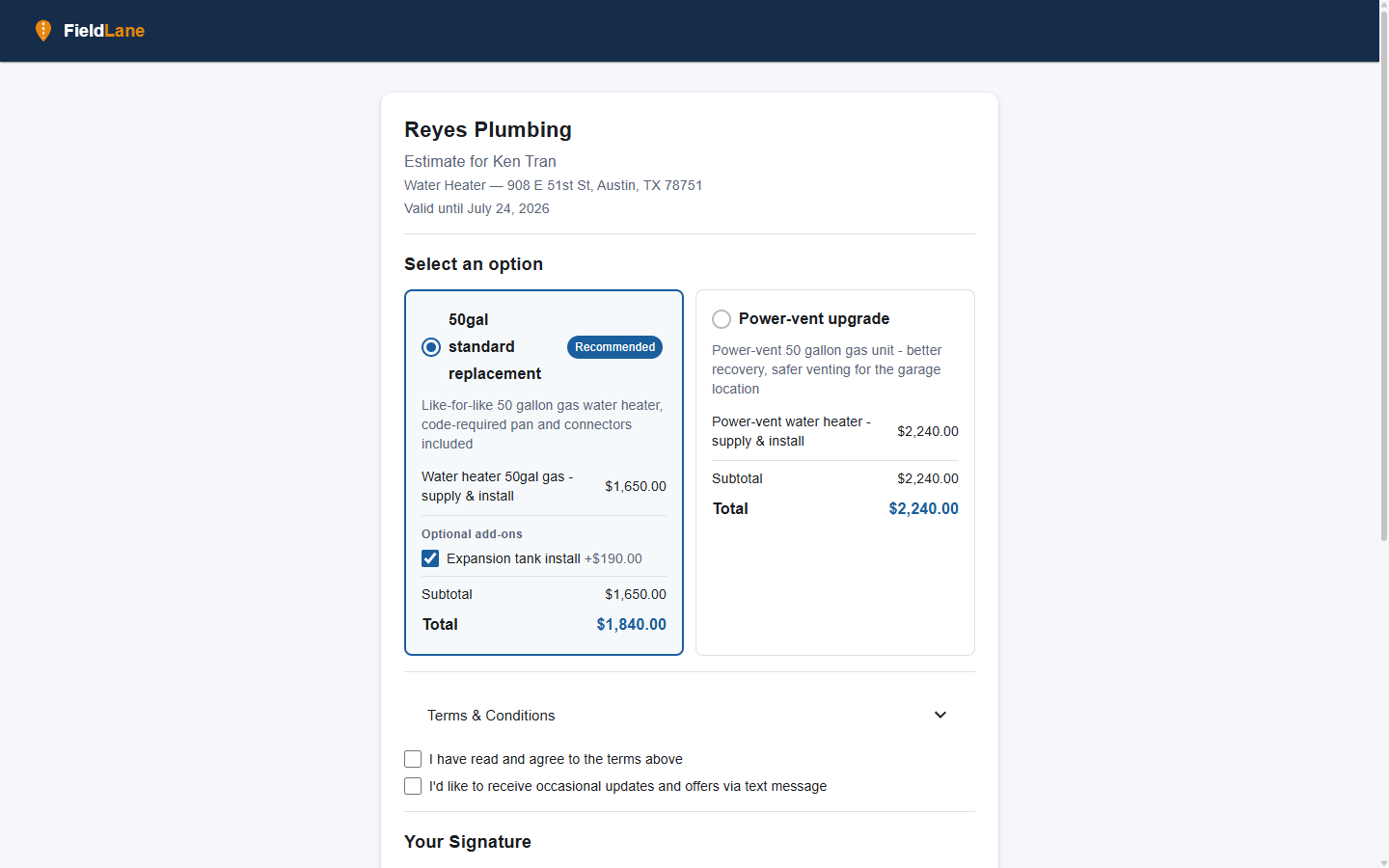Click the Power-vent upgrade title

814,319
